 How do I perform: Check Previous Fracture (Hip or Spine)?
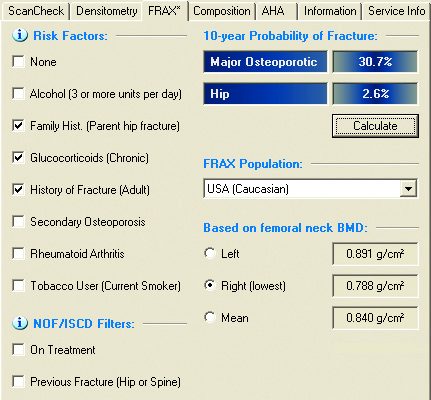pos(18,382)
